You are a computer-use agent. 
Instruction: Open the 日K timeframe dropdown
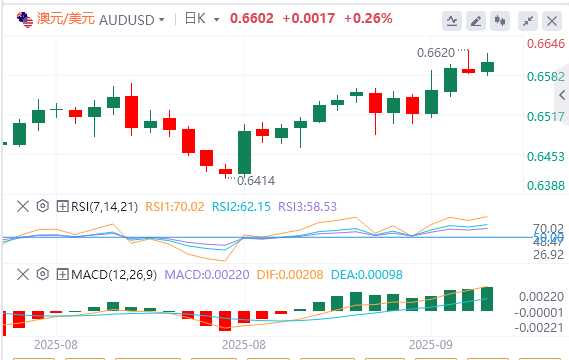(217, 20)
